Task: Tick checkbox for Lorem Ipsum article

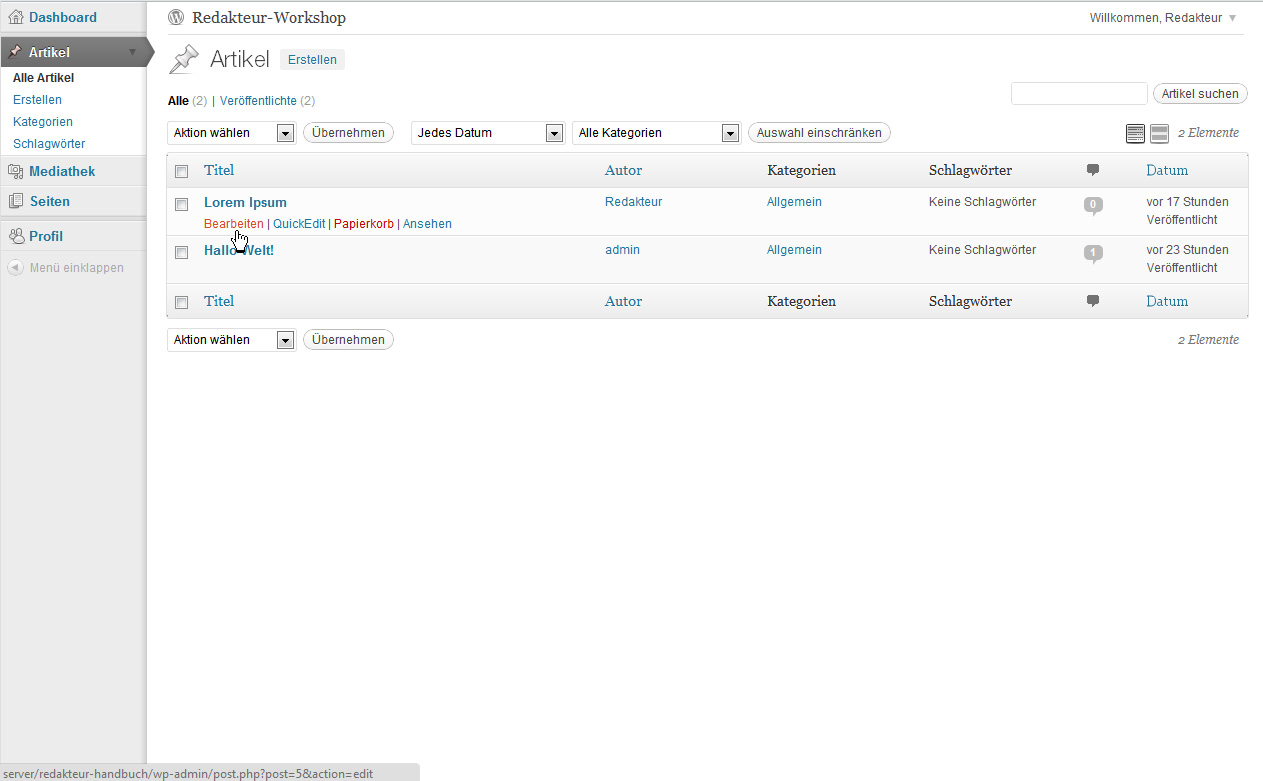Action: (181, 204)
